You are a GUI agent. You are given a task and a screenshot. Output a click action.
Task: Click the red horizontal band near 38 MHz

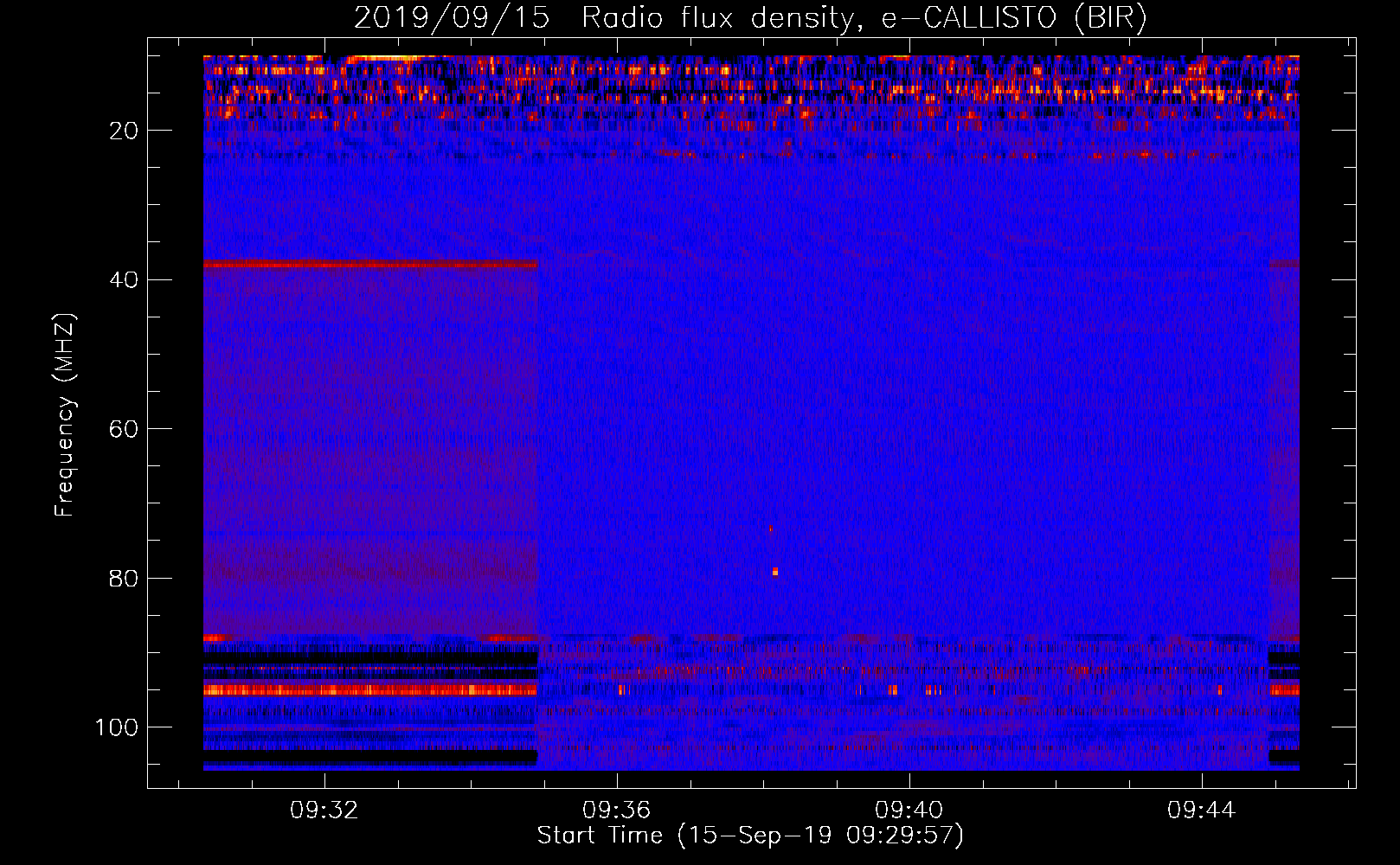(370, 264)
